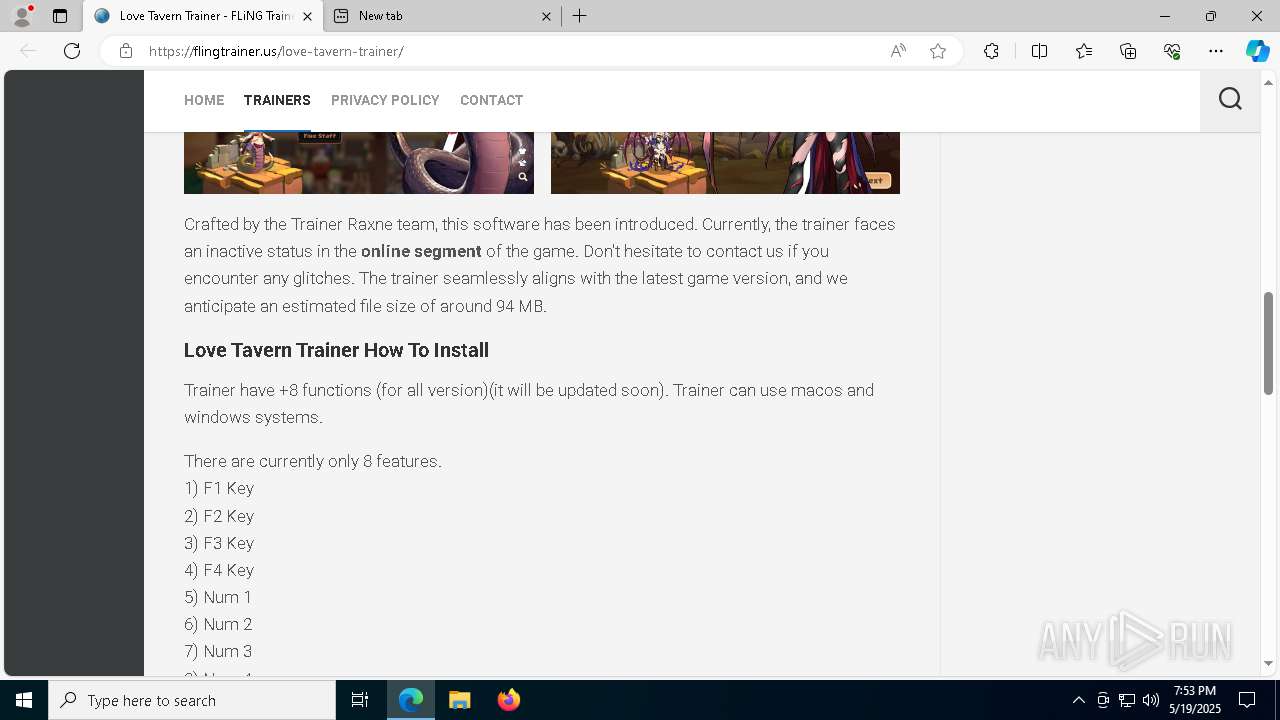Show hidden system tray icons
The image size is (1280, 720).
point(1078,700)
